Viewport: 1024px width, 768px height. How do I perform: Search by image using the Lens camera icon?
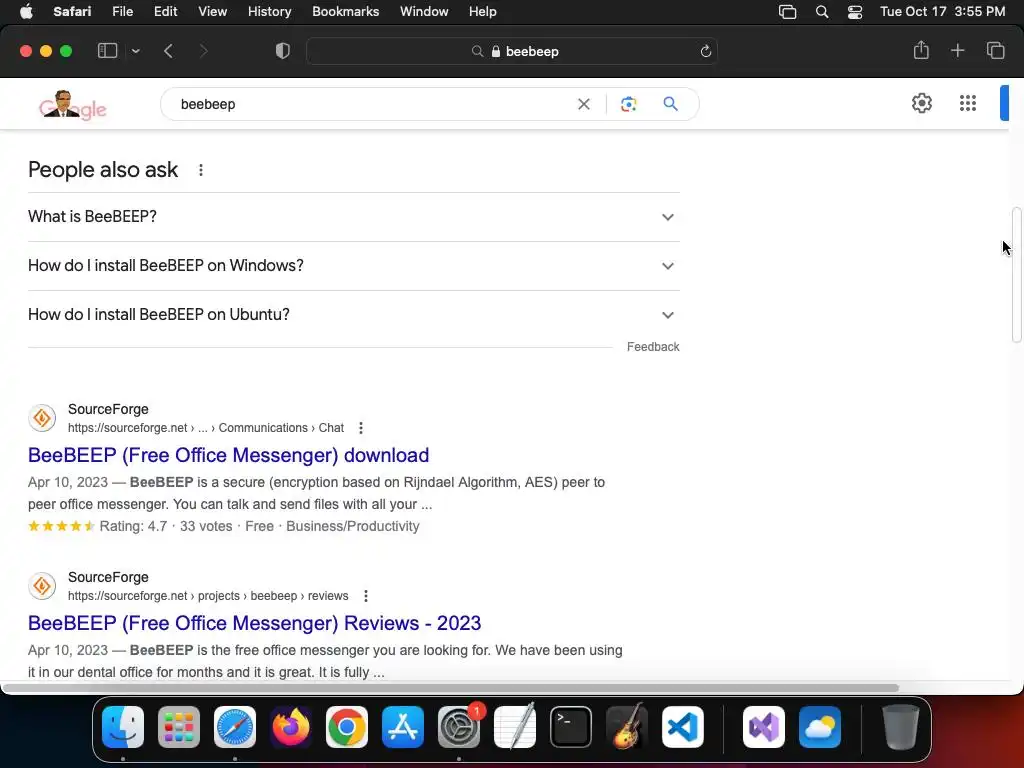[628, 104]
